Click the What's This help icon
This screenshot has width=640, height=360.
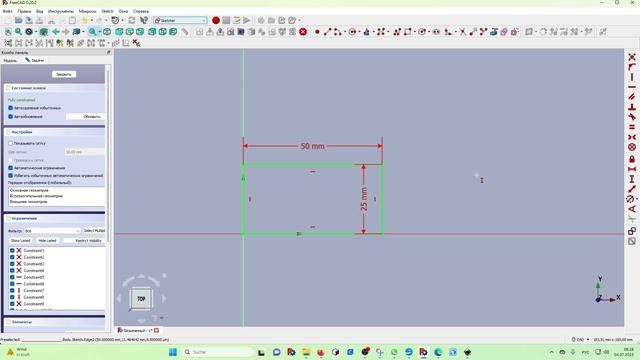(144, 20)
